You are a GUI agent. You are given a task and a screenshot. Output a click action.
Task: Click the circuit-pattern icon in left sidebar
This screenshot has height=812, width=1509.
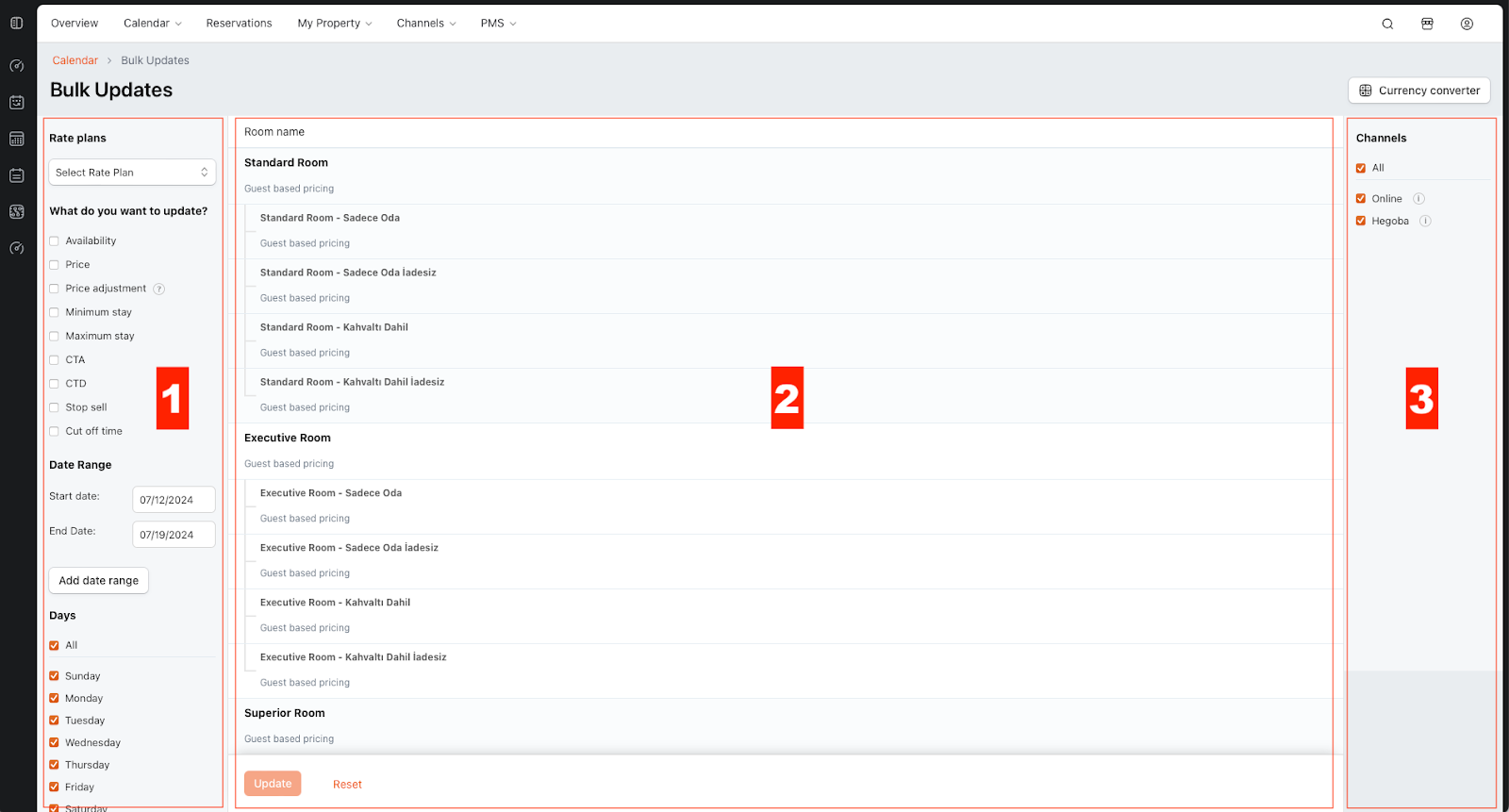[x=16, y=212]
